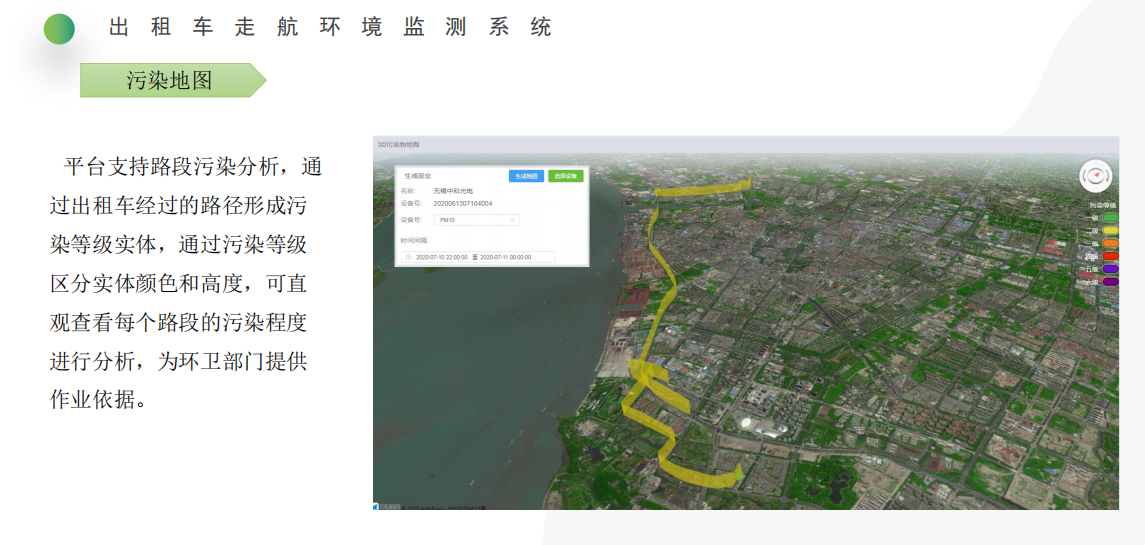Click the device name 无锡中科光电
Screen dimensions: 1145x545
coord(453,190)
